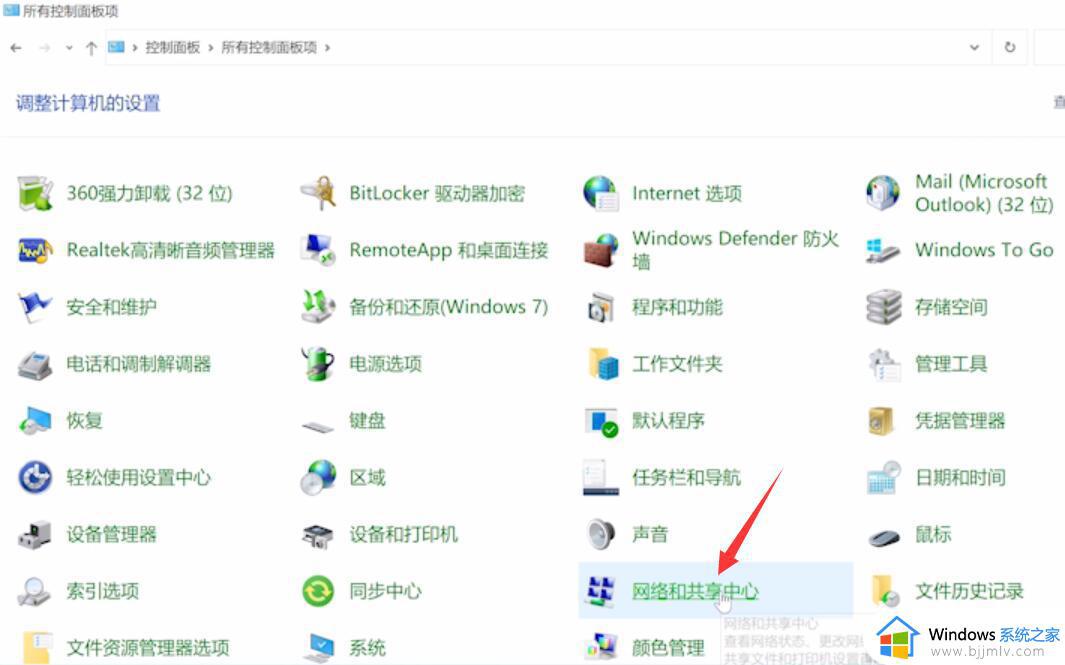
Task: Click the 系统 computer icon
Action: click(318, 648)
